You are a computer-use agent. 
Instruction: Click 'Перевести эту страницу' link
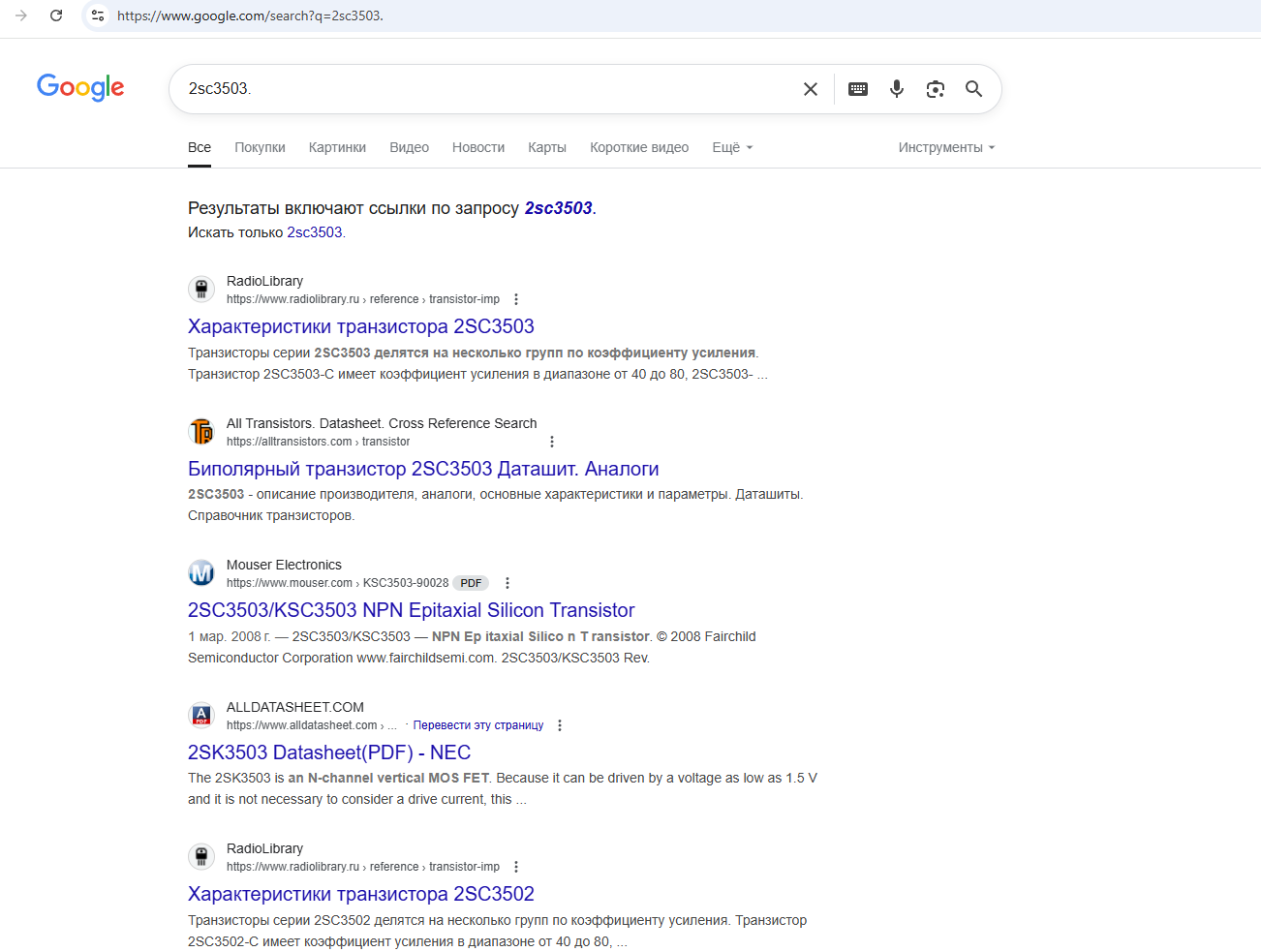point(478,725)
